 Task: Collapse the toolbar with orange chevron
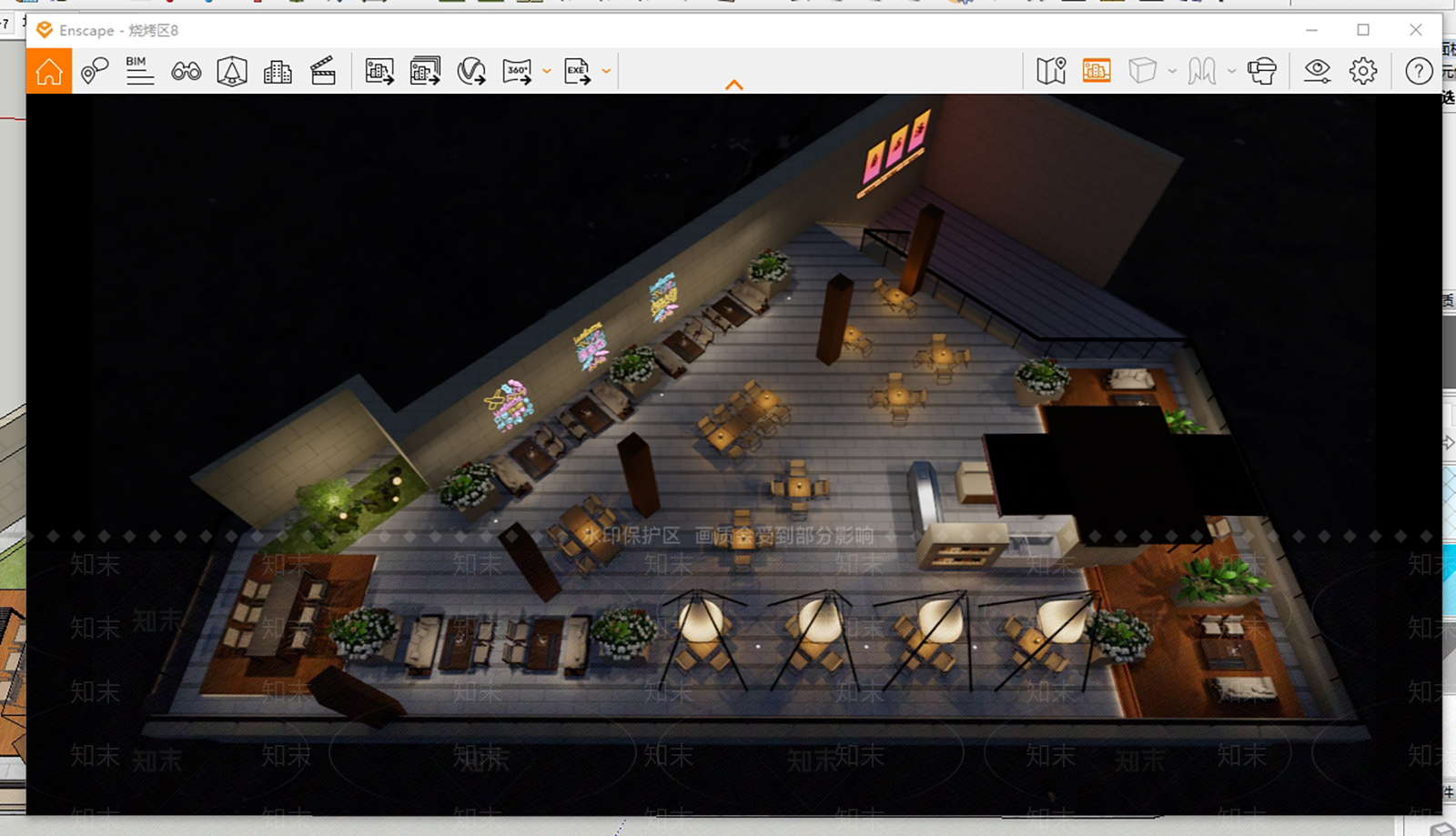click(x=734, y=85)
